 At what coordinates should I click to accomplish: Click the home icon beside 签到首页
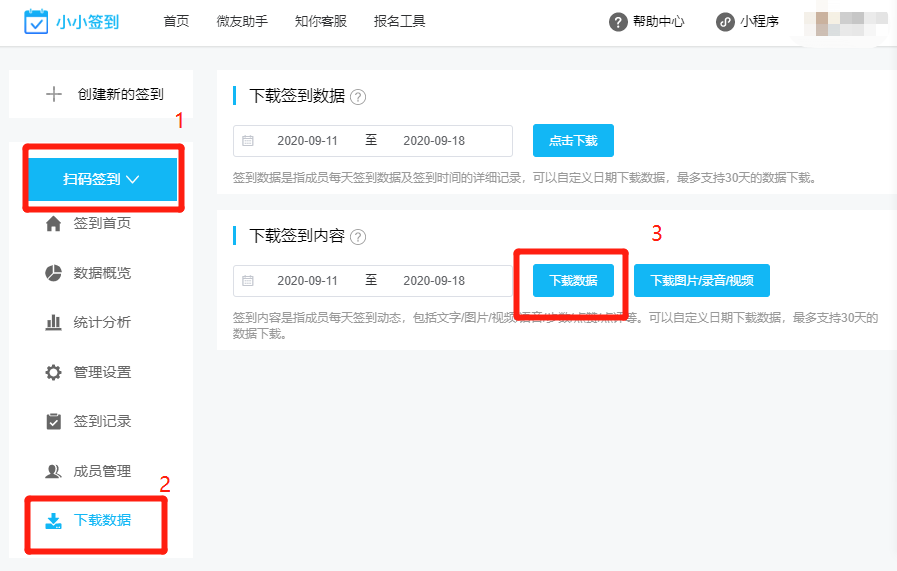[53, 223]
